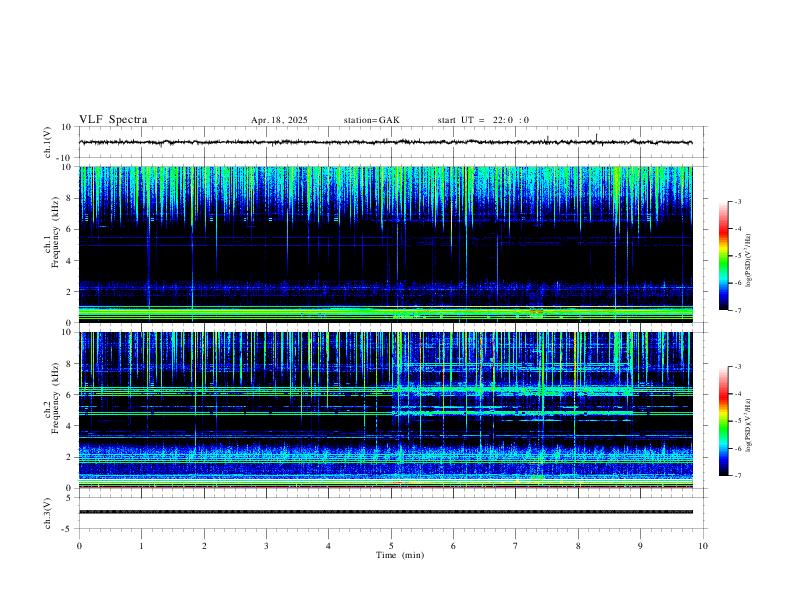Viewport: 792px width, 612px height.
Task: Click the time axis tick label "9"
Action: [641, 546]
